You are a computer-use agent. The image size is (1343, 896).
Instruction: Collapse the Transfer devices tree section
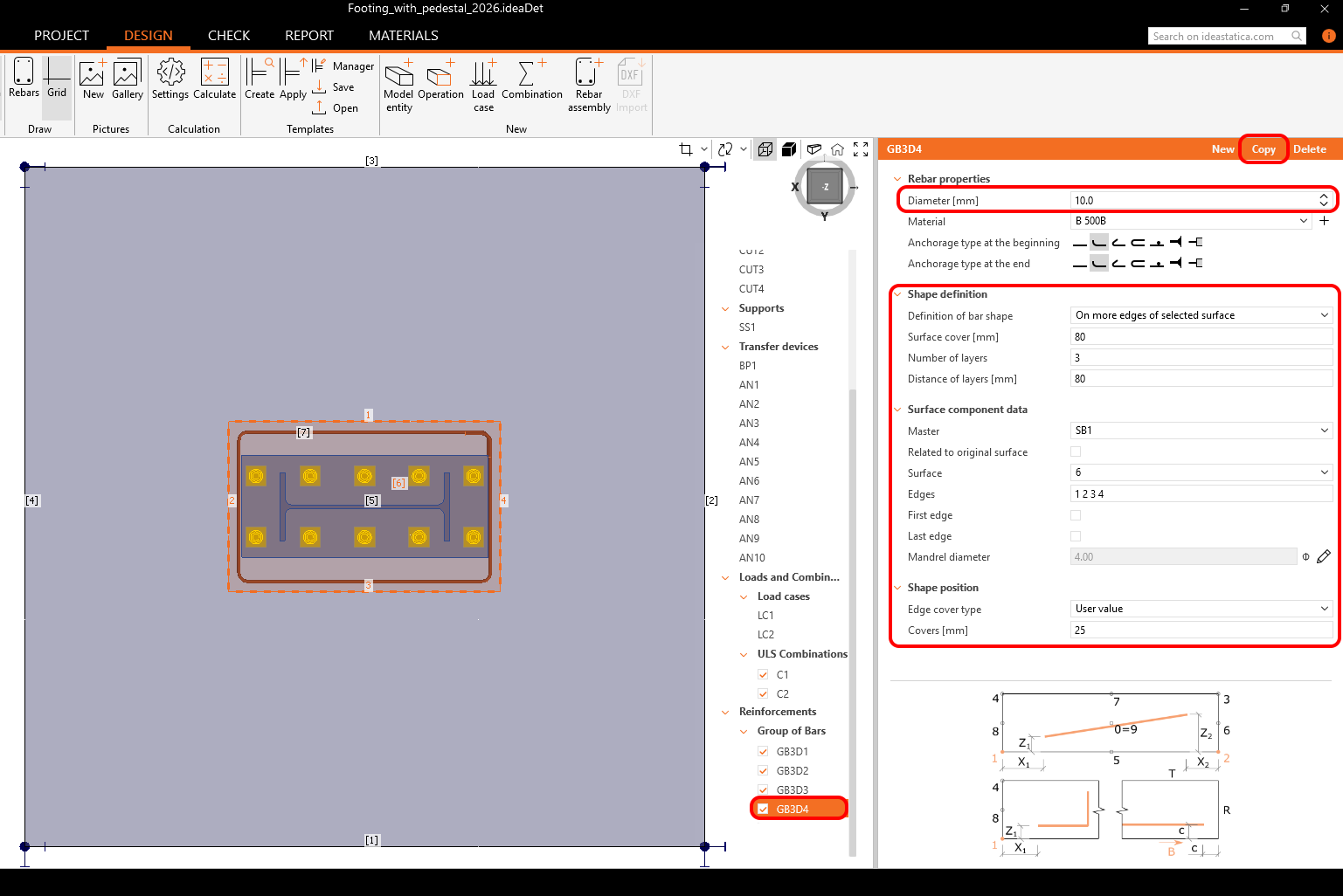[x=725, y=347]
